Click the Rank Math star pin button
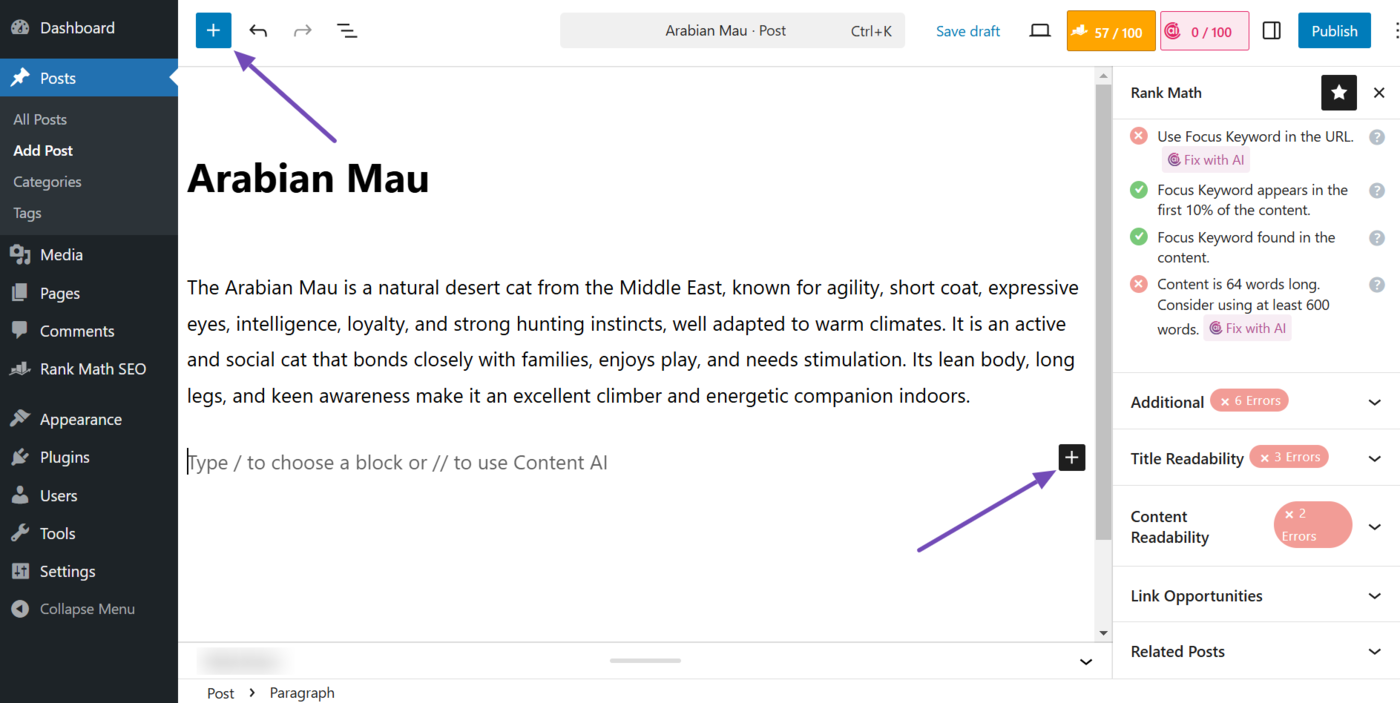 [x=1339, y=93]
